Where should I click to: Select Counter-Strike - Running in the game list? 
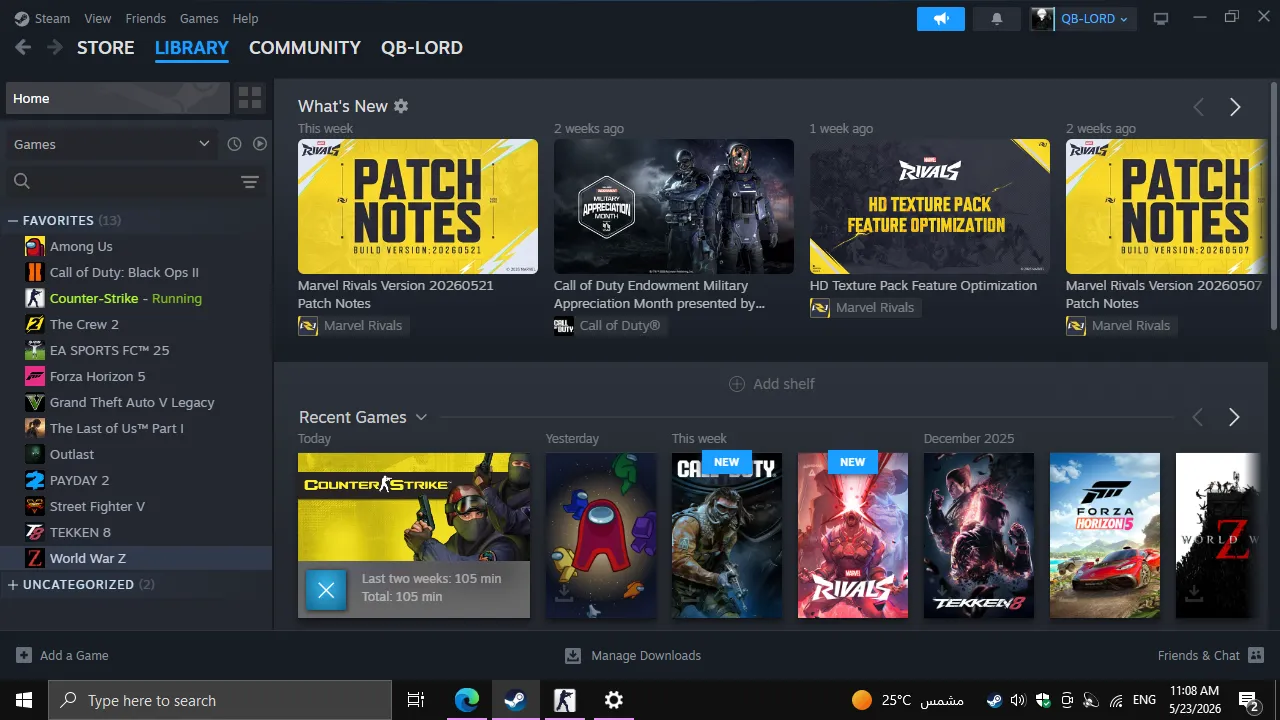[136, 298]
